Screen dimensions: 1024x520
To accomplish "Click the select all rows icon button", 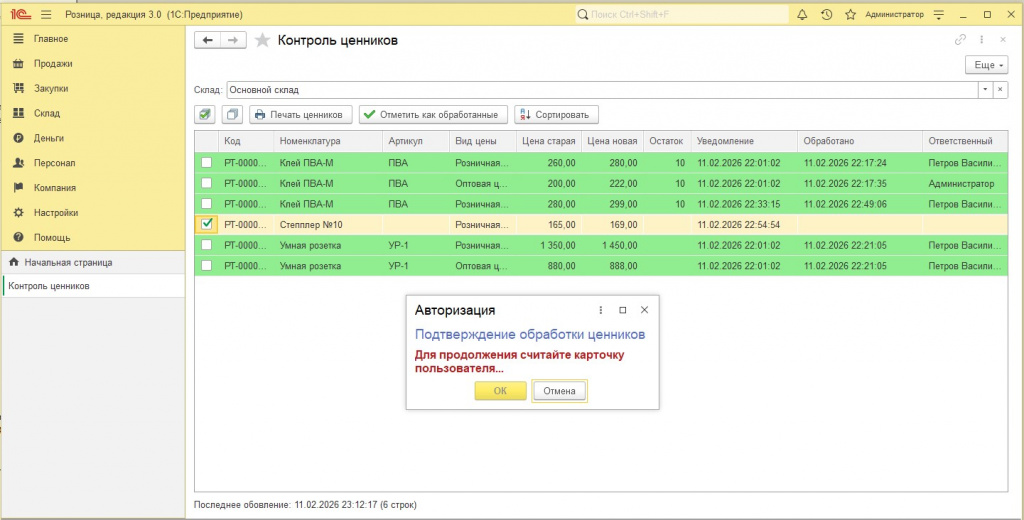I will [x=205, y=114].
